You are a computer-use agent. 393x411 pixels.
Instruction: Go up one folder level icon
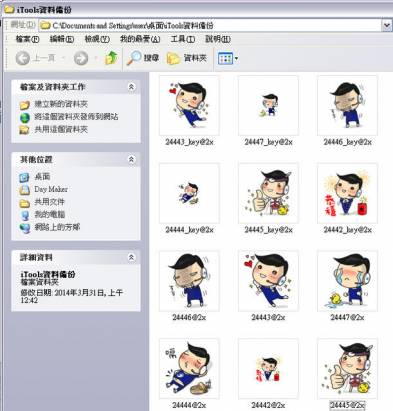[x=111, y=58]
